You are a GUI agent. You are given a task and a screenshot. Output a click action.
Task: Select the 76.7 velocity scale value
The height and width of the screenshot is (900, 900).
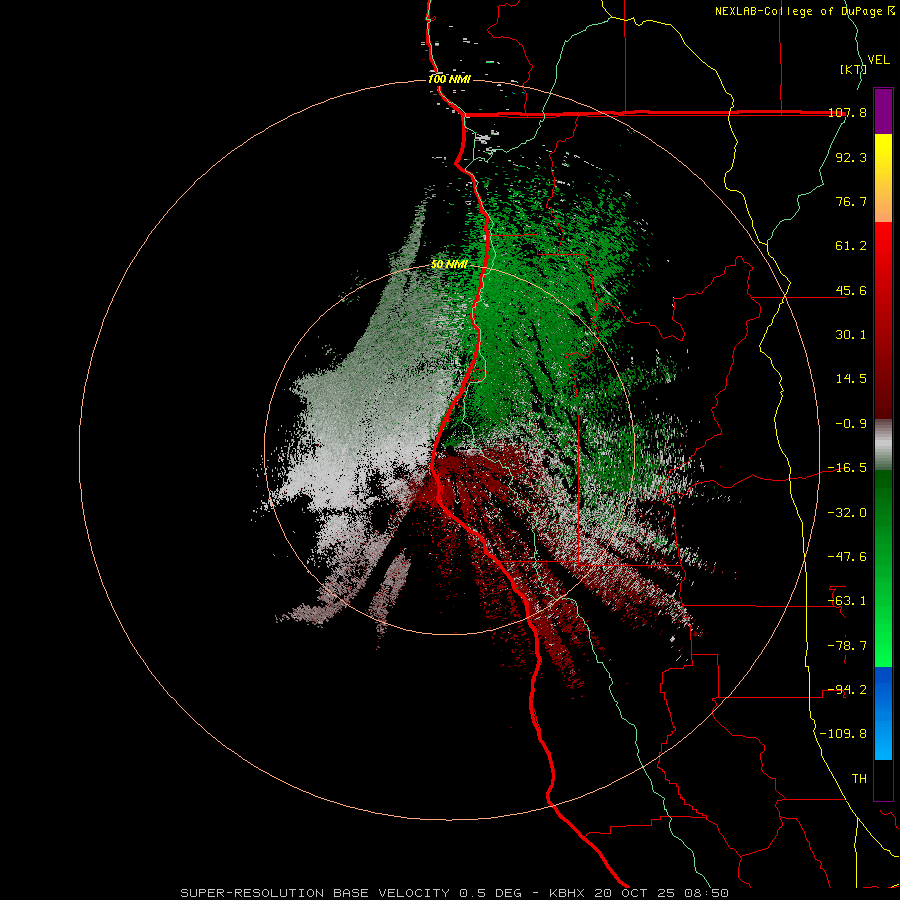click(x=851, y=201)
